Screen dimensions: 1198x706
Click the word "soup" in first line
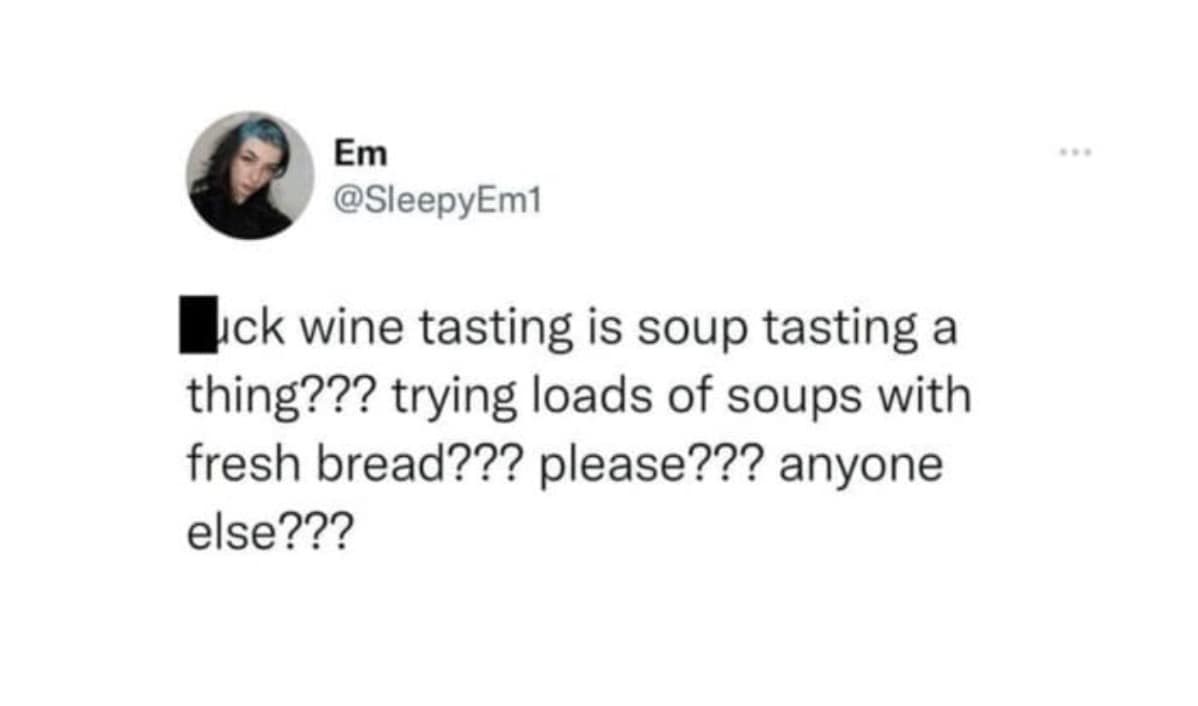point(693,330)
